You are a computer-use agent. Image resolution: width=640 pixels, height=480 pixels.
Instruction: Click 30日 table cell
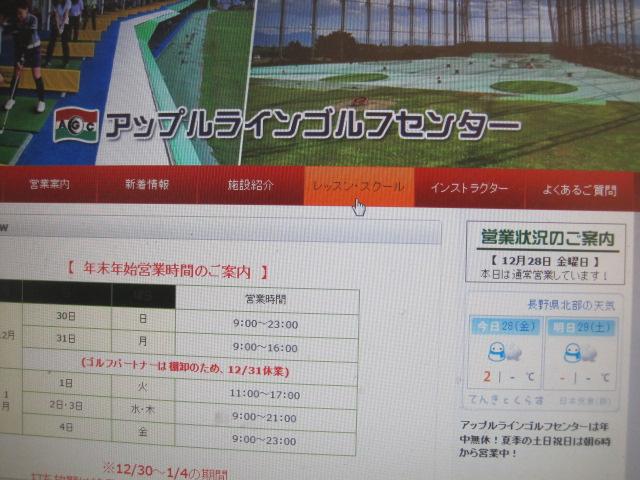click(66, 316)
